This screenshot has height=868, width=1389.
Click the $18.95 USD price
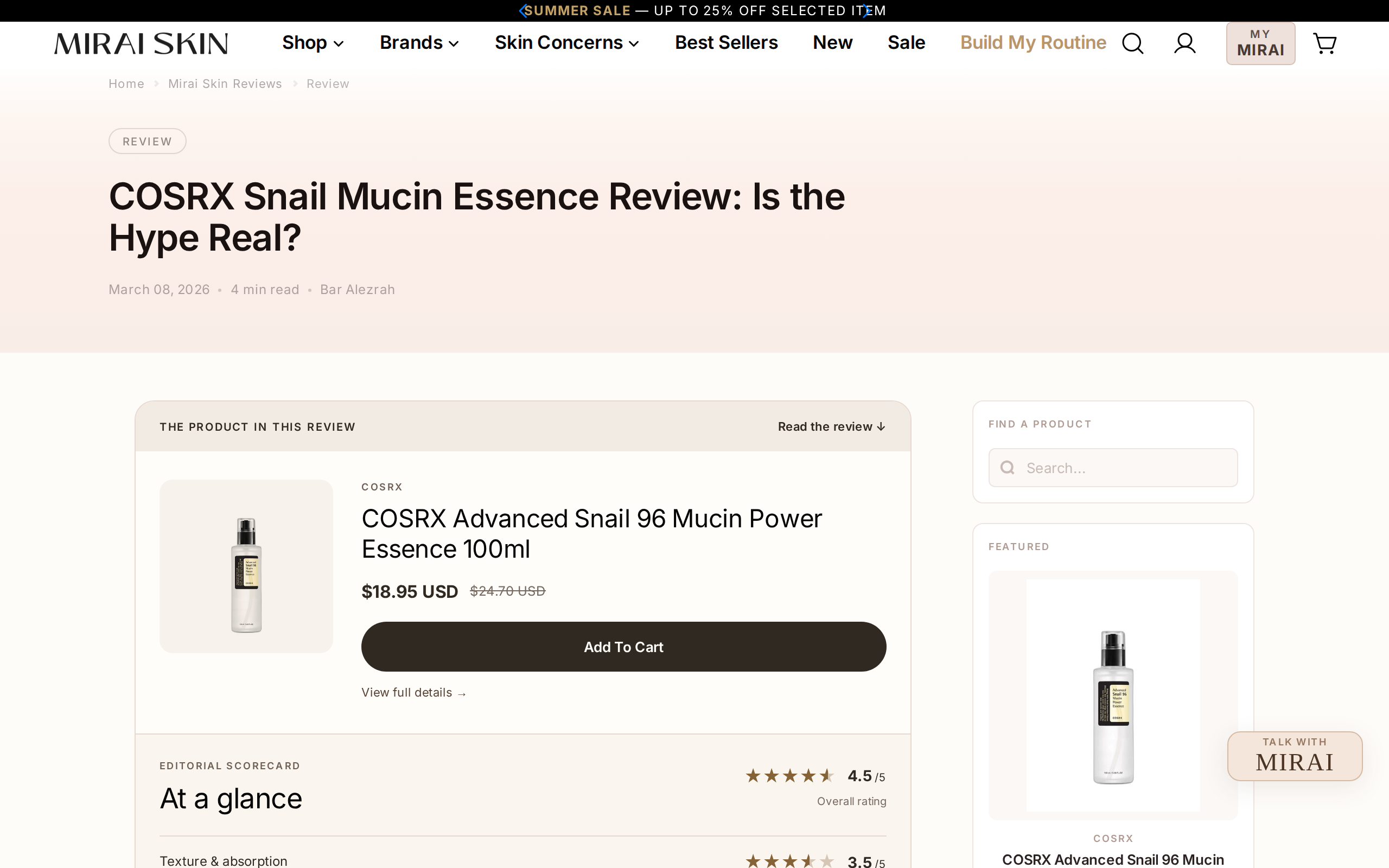410,592
